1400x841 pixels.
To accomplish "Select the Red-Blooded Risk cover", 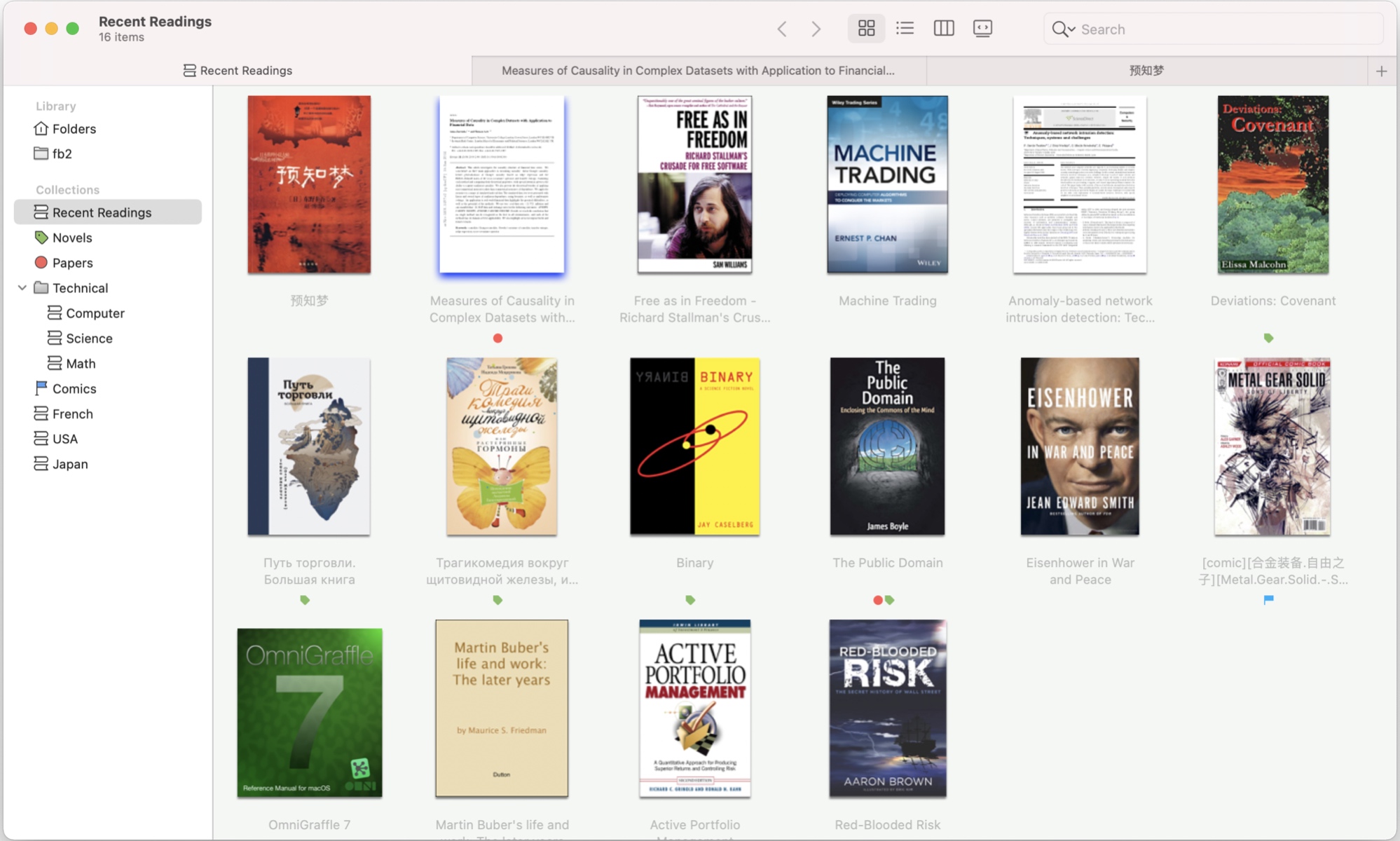I will pos(887,709).
